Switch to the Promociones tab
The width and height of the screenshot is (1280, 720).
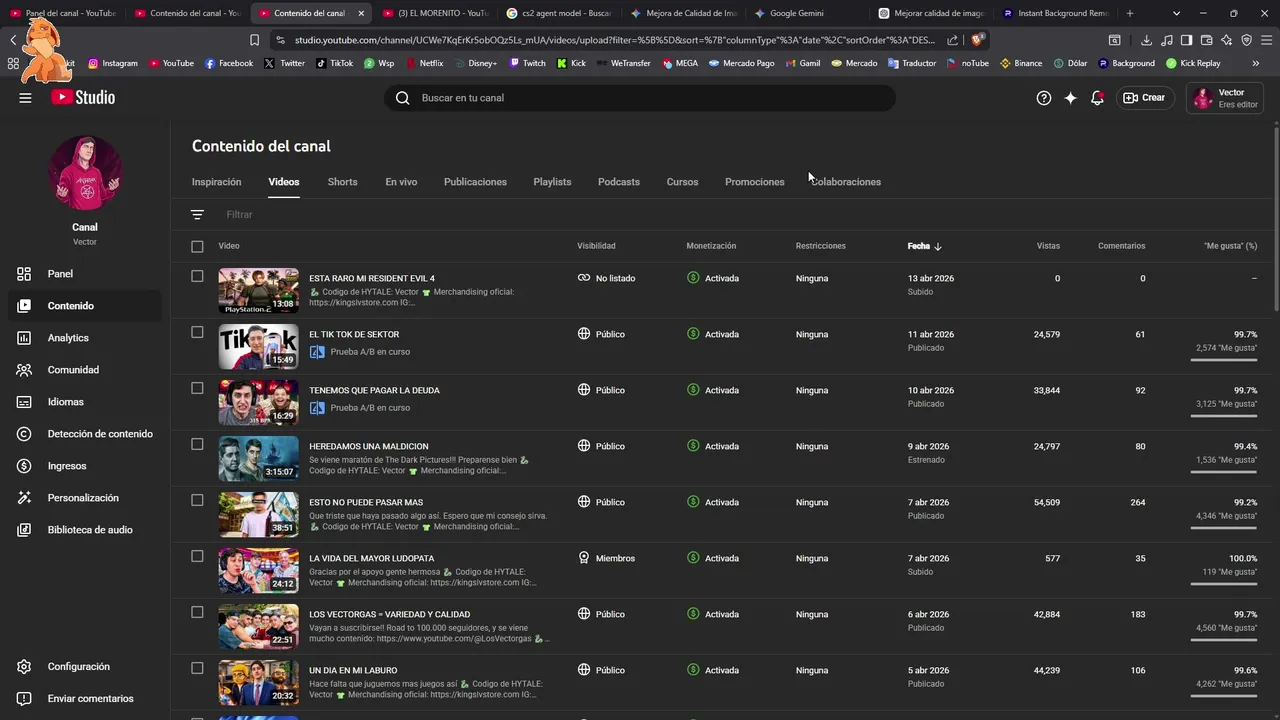pyautogui.click(x=754, y=182)
